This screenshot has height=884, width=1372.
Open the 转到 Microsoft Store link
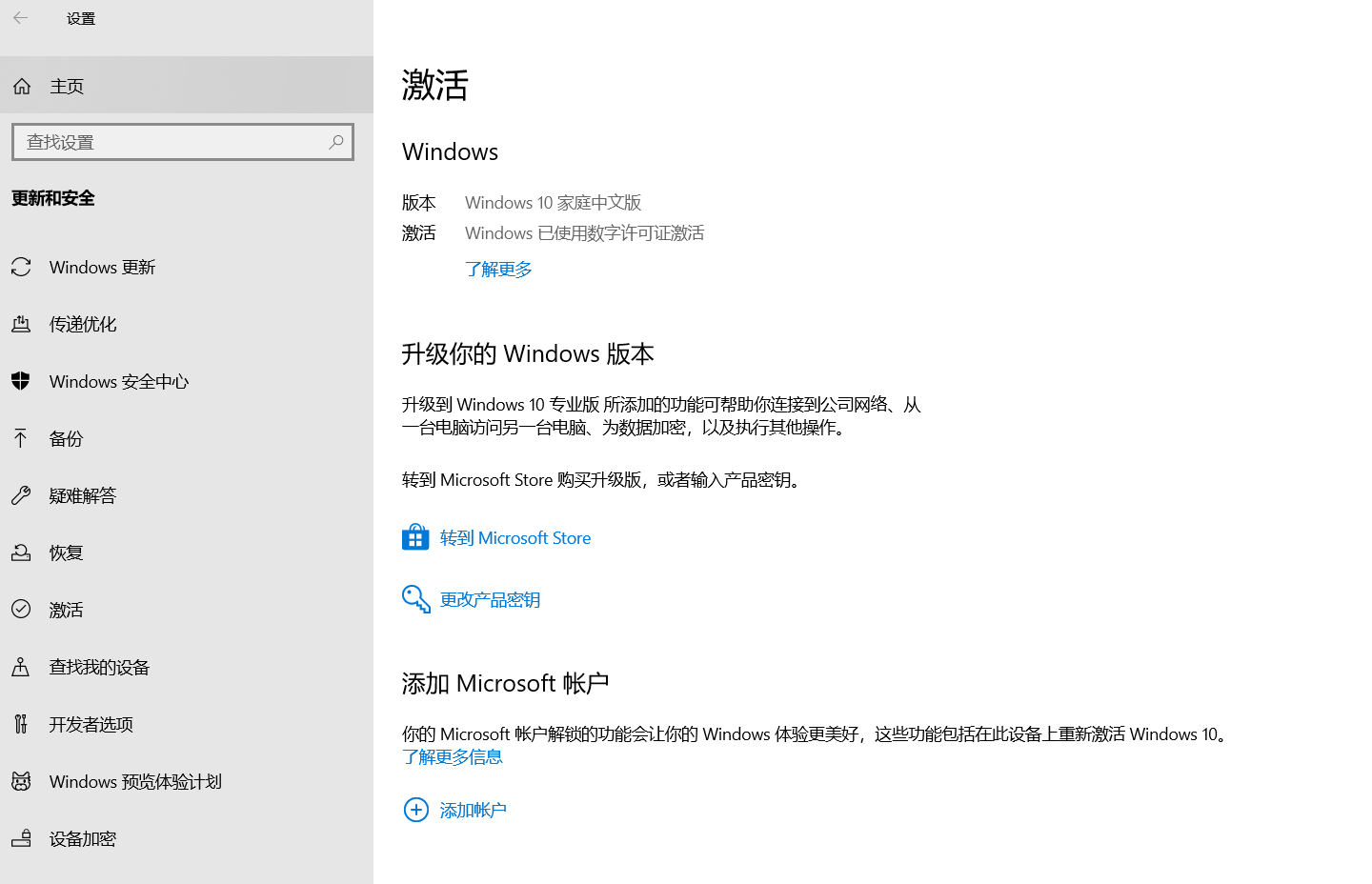(x=515, y=538)
